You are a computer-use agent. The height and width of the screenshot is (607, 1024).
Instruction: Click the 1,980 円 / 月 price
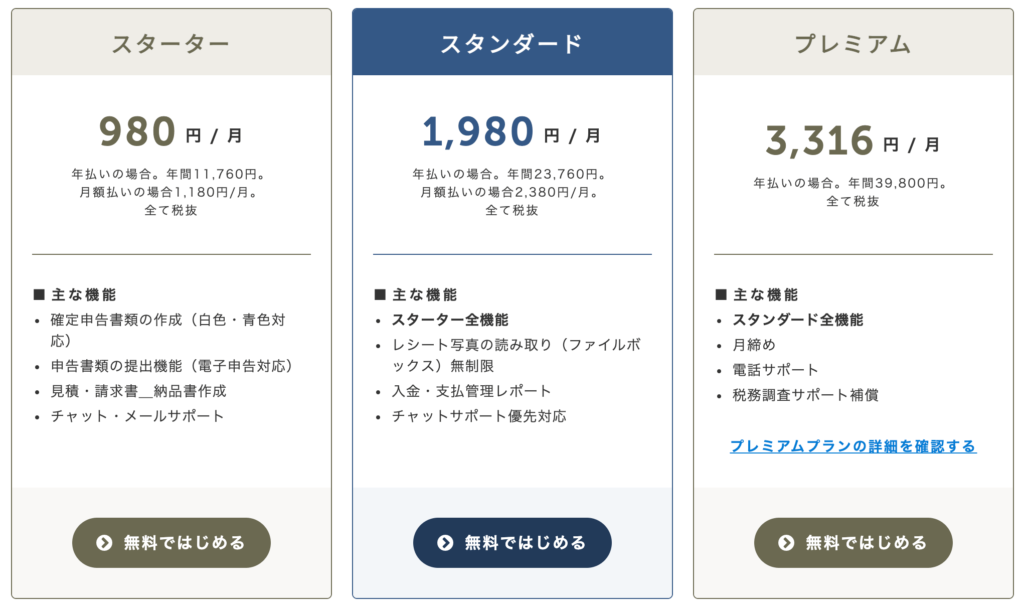tap(511, 131)
